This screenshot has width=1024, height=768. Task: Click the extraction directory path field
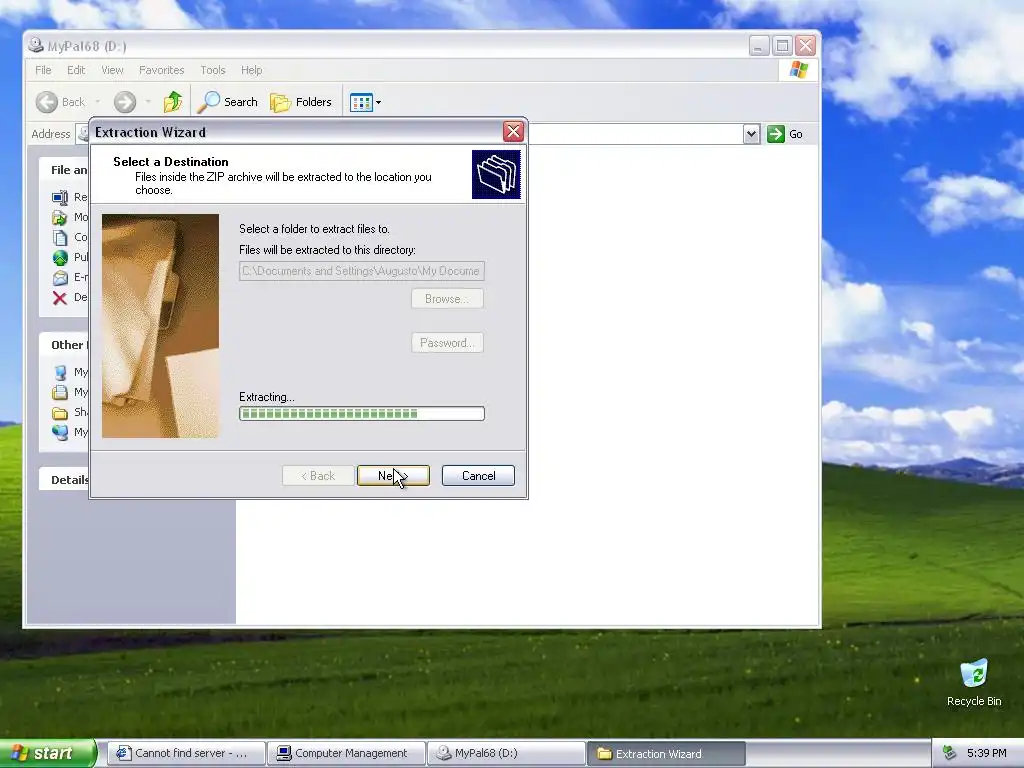362,271
